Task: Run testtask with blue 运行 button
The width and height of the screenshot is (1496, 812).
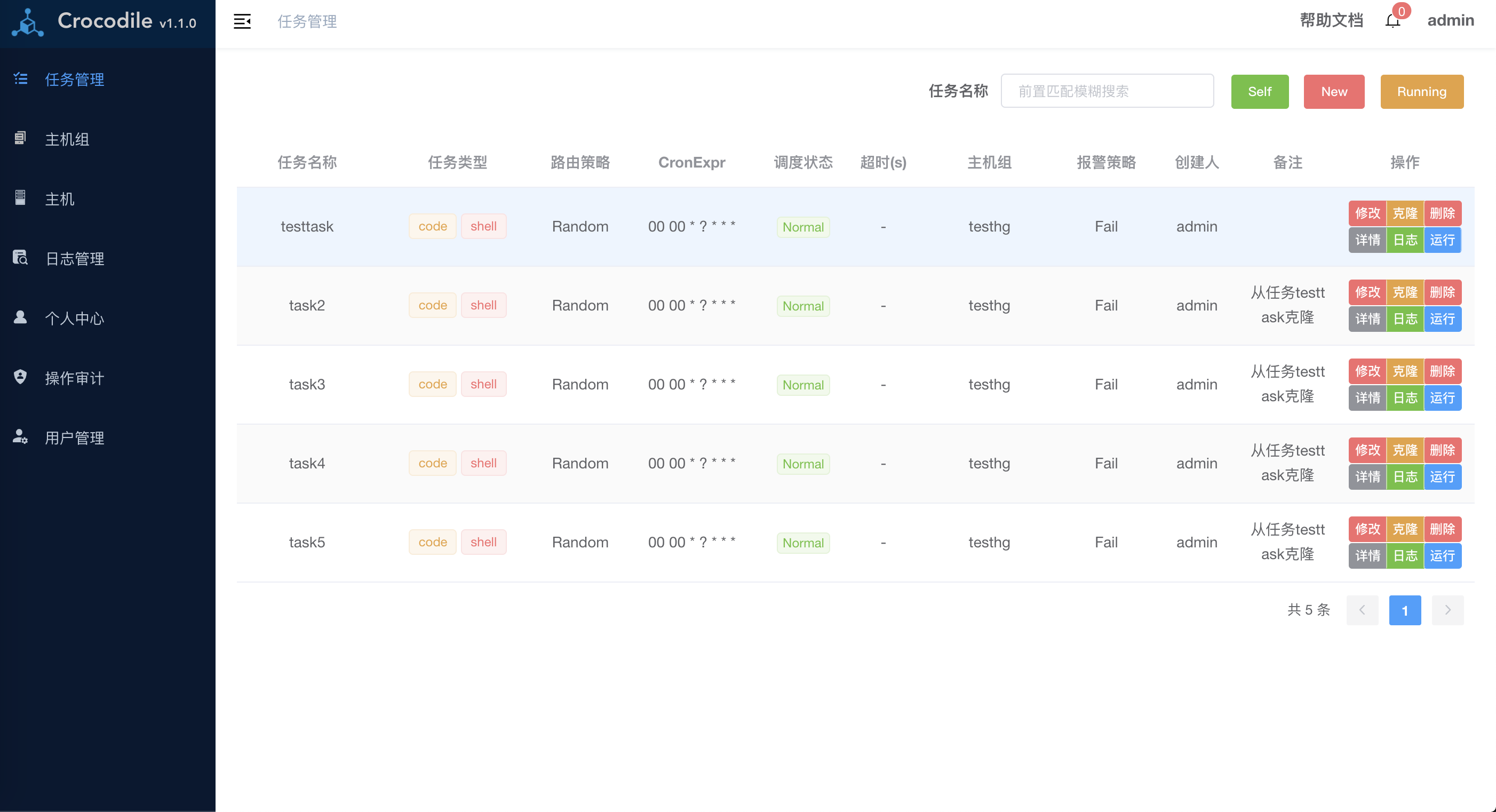Action: click(1442, 240)
